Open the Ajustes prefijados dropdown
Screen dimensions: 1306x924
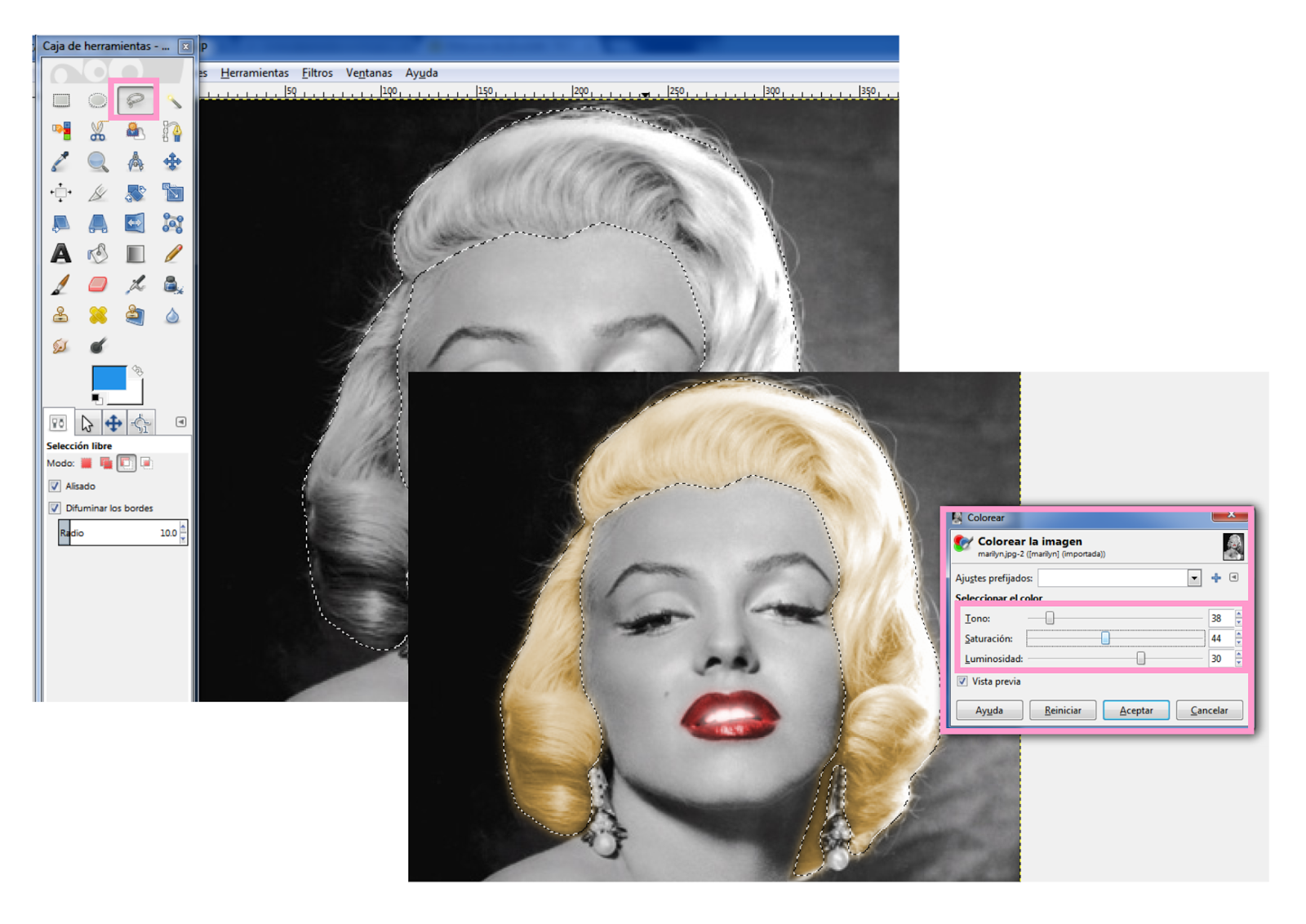1194,578
